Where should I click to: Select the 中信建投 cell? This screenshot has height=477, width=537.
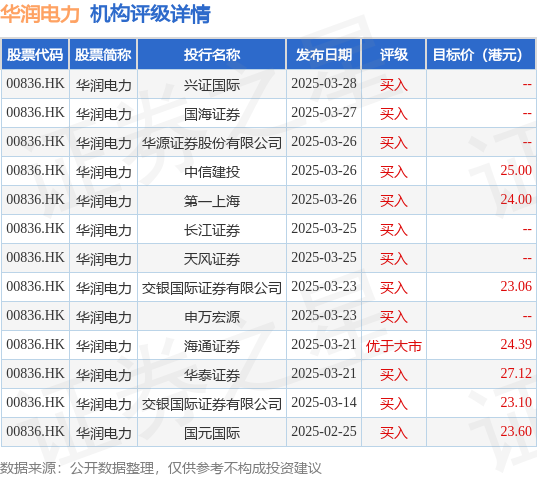click(x=212, y=172)
